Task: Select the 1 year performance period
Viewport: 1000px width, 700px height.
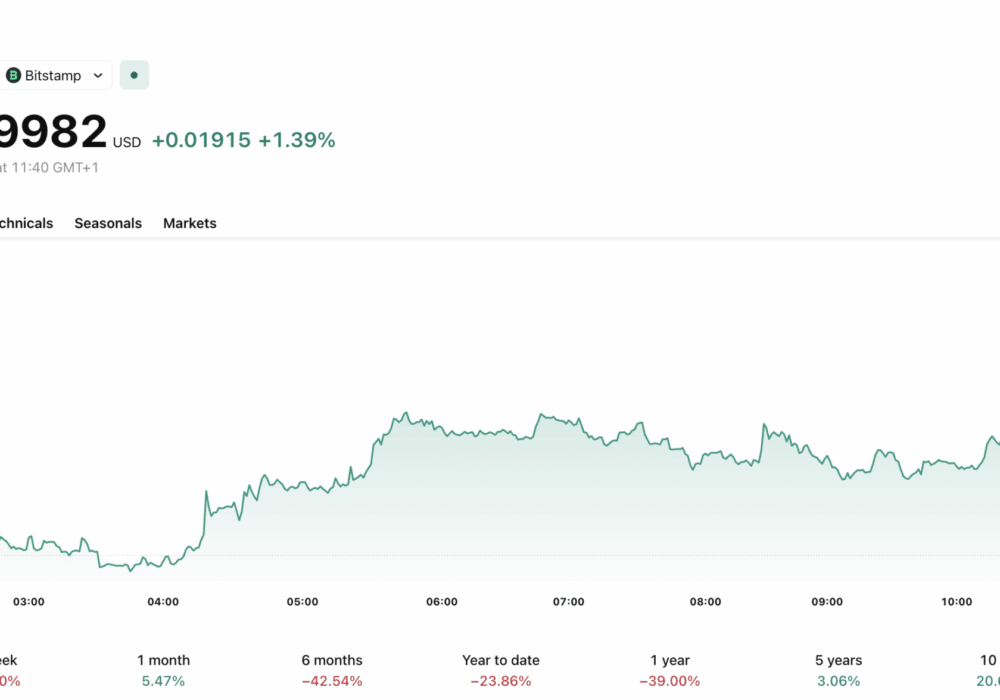Action: pos(670,670)
